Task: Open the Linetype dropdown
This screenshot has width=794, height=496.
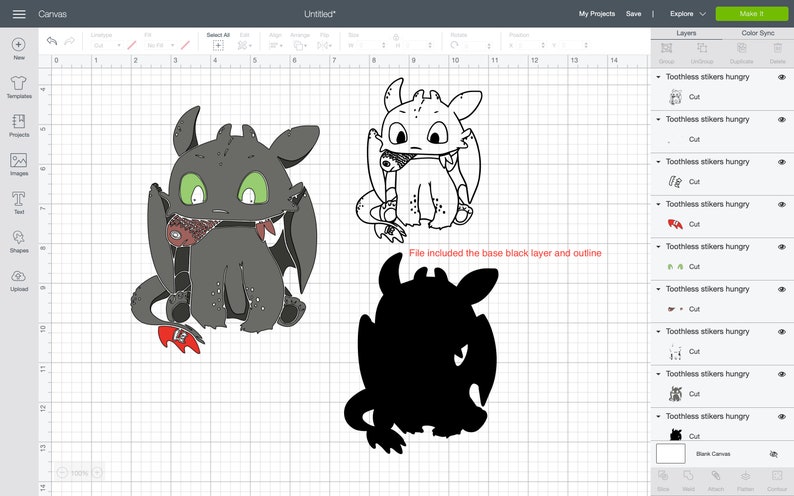Action: tap(107, 46)
